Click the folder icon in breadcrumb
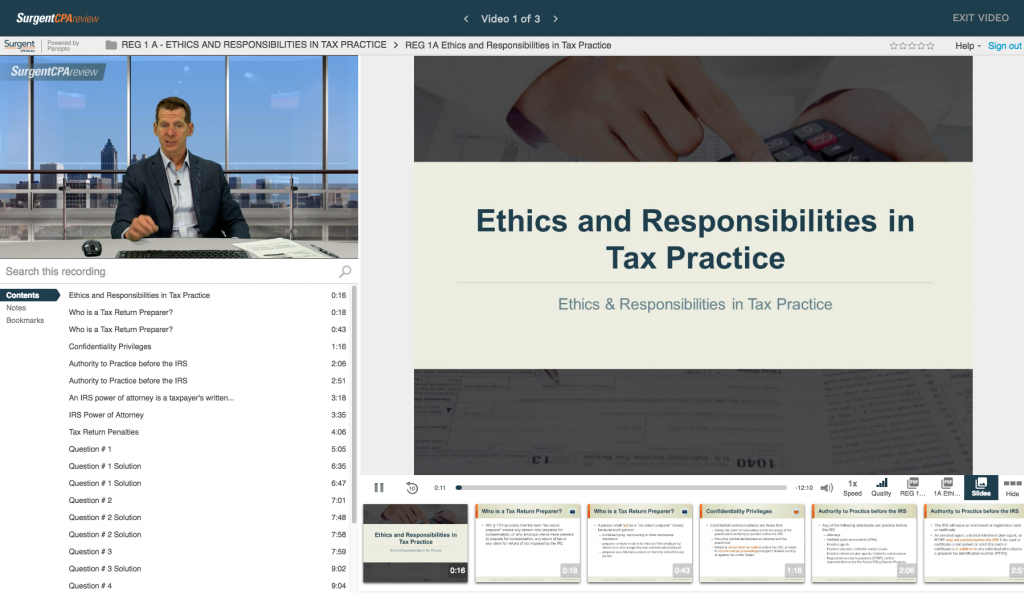The height and width of the screenshot is (593, 1024). click(x=111, y=45)
